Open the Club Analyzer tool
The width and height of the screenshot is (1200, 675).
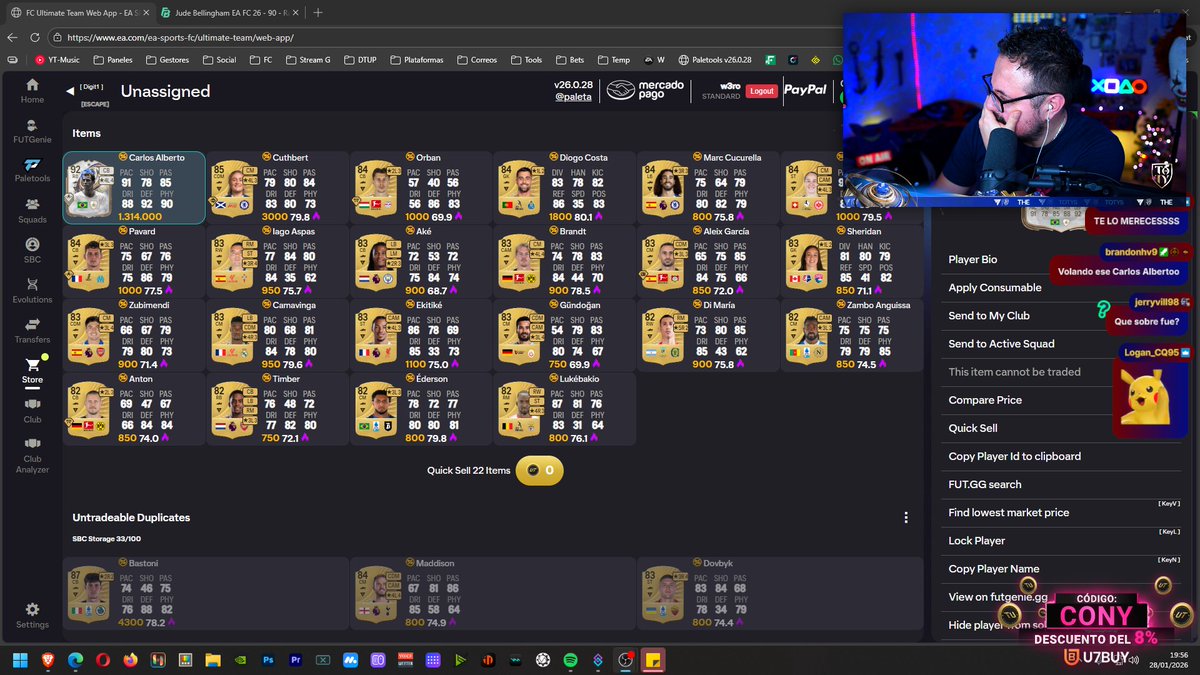[x=32, y=455]
